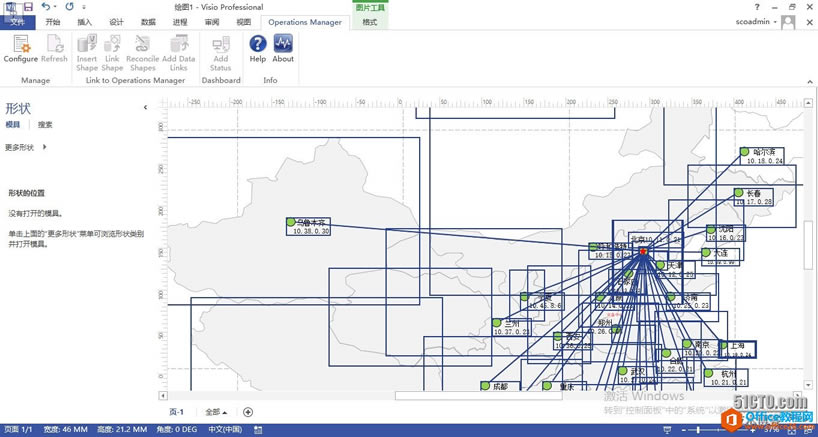Collapse the 形状 pane with chevron

point(146,107)
